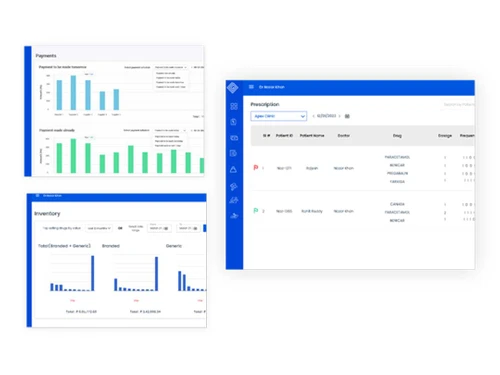
Task: Open calendar icon in Inventory To date field
Action: [x=195, y=228]
